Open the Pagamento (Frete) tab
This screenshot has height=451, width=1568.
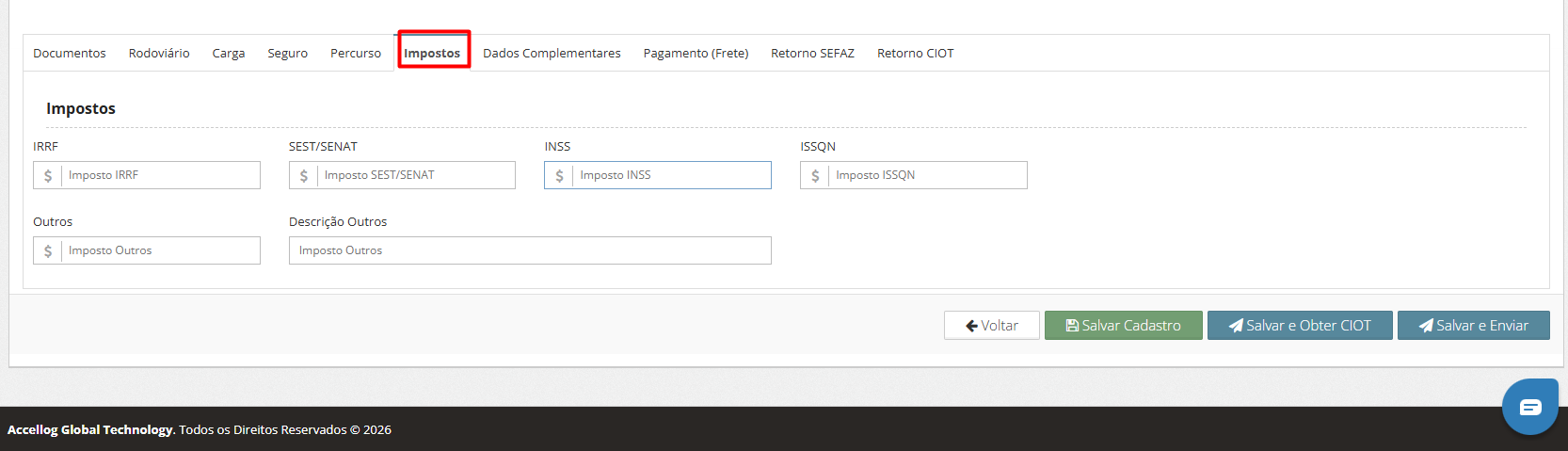pos(696,53)
